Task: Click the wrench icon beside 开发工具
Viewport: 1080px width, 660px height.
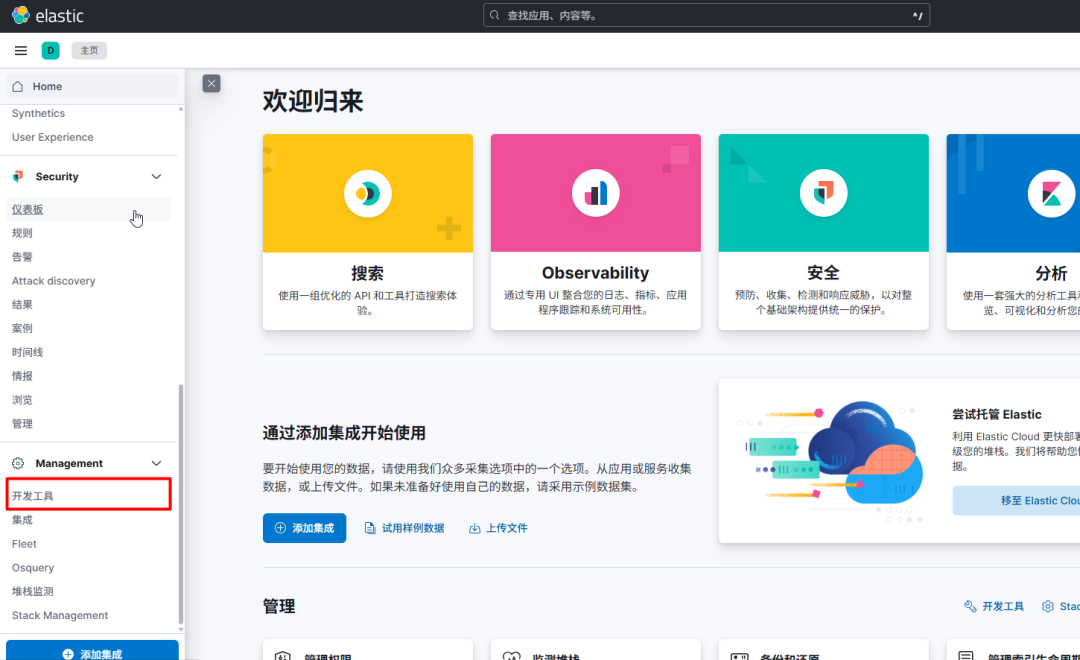Action: [x=970, y=606]
